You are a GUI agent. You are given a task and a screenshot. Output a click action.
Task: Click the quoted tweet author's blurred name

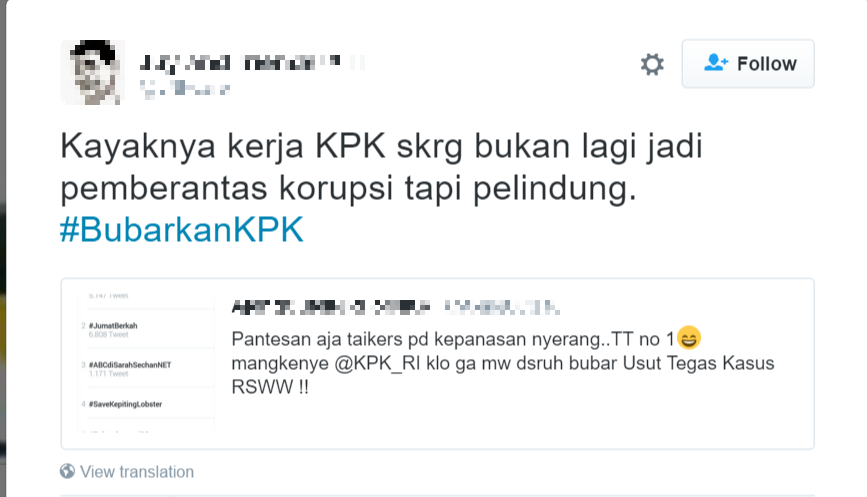pos(331,307)
